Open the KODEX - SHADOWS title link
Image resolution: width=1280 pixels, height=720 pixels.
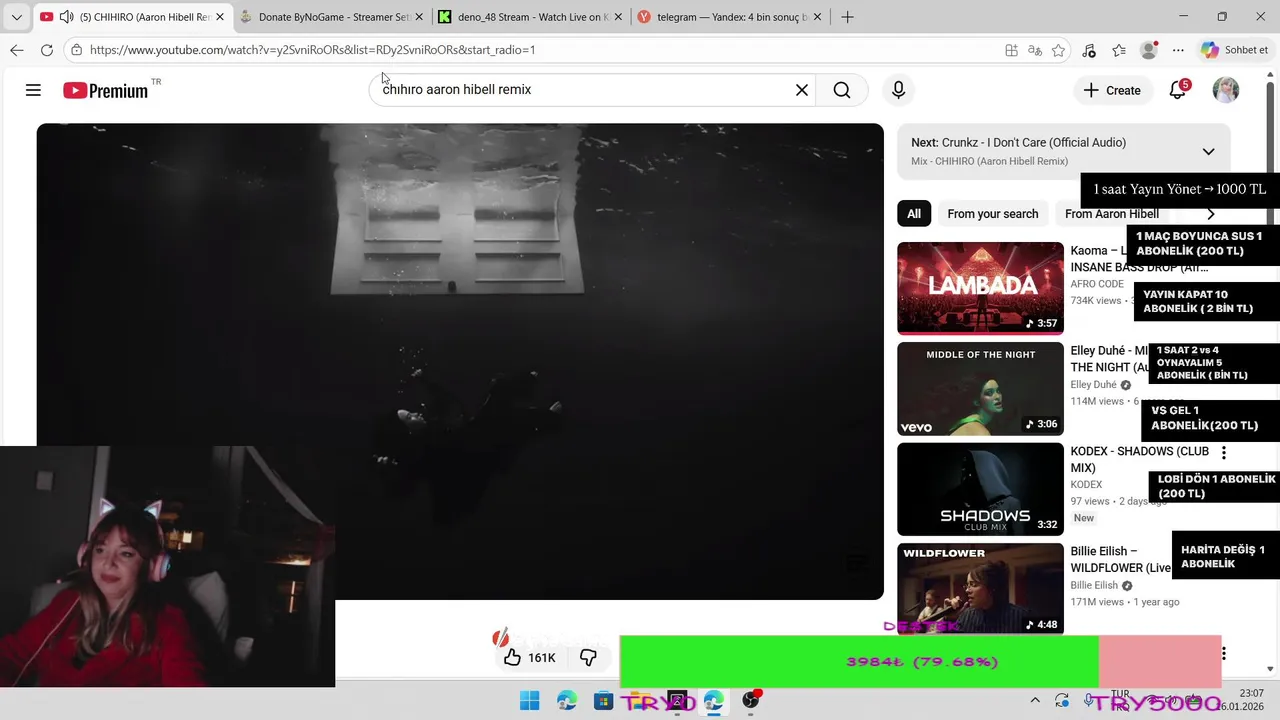tap(1140, 459)
